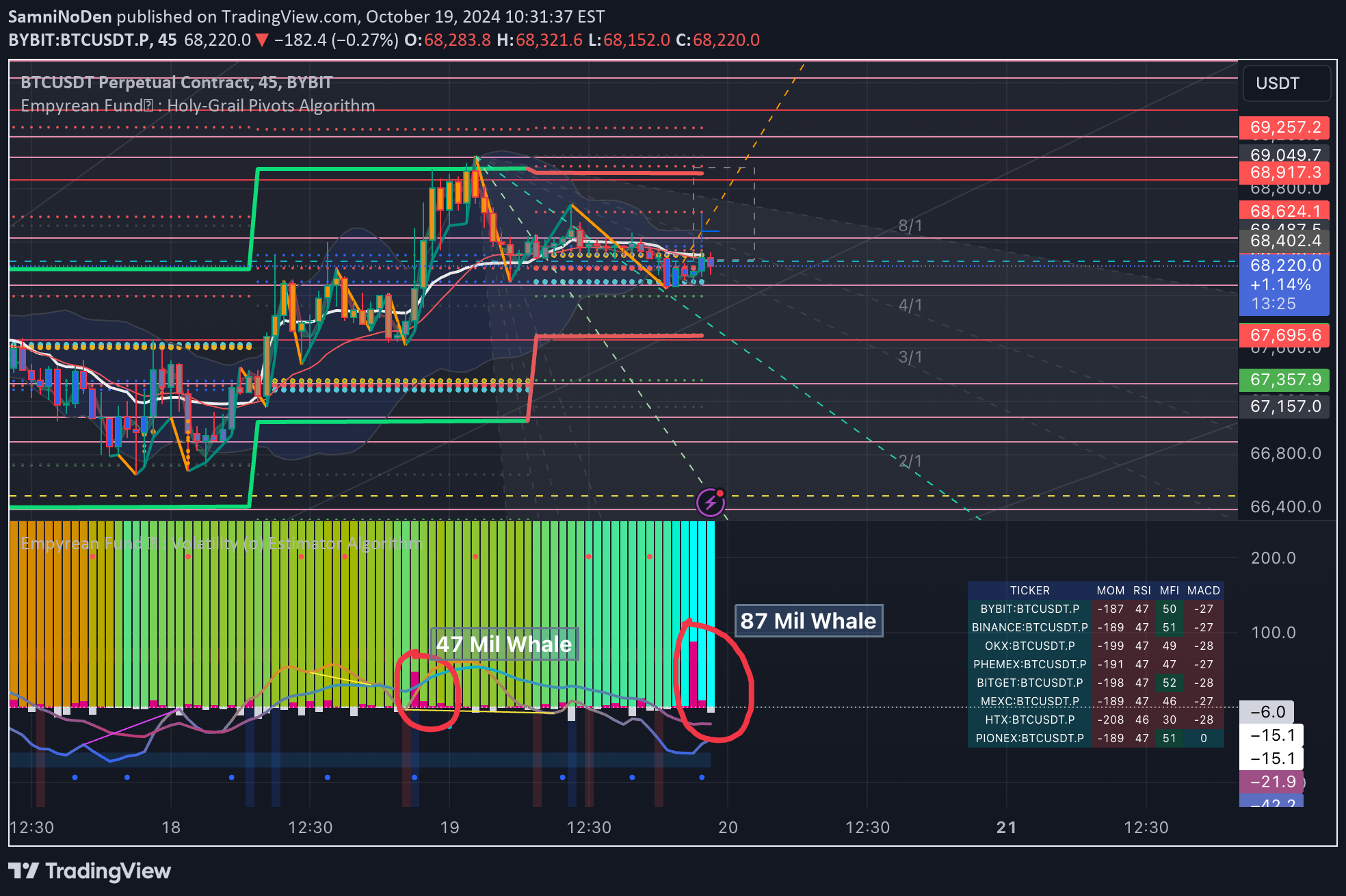Select the BYBIT:BTCUSDT.P table row ticker

coord(1029,609)
